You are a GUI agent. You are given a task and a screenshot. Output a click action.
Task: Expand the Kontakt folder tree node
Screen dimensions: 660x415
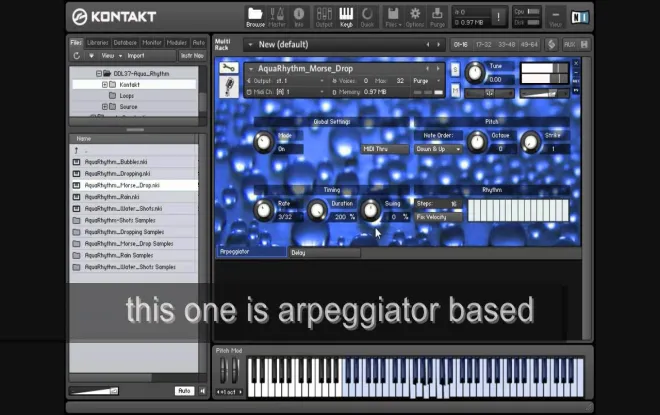(105, 85)
